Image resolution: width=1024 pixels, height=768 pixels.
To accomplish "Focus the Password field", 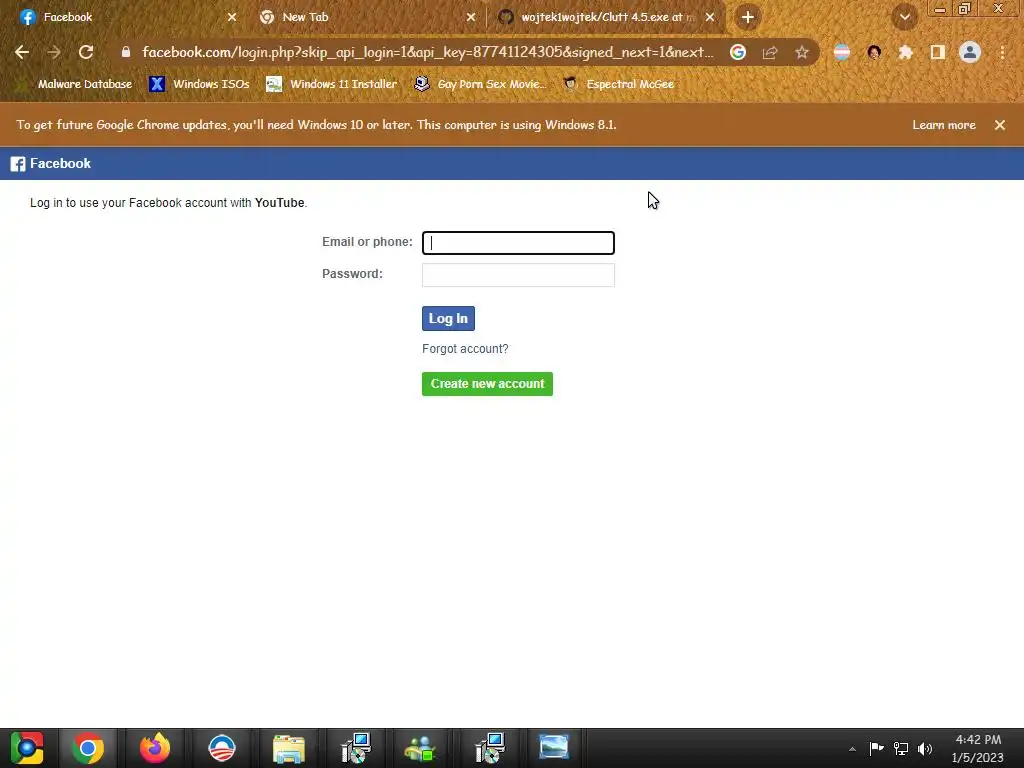I will pyautogui.click(x=518, y=275).
